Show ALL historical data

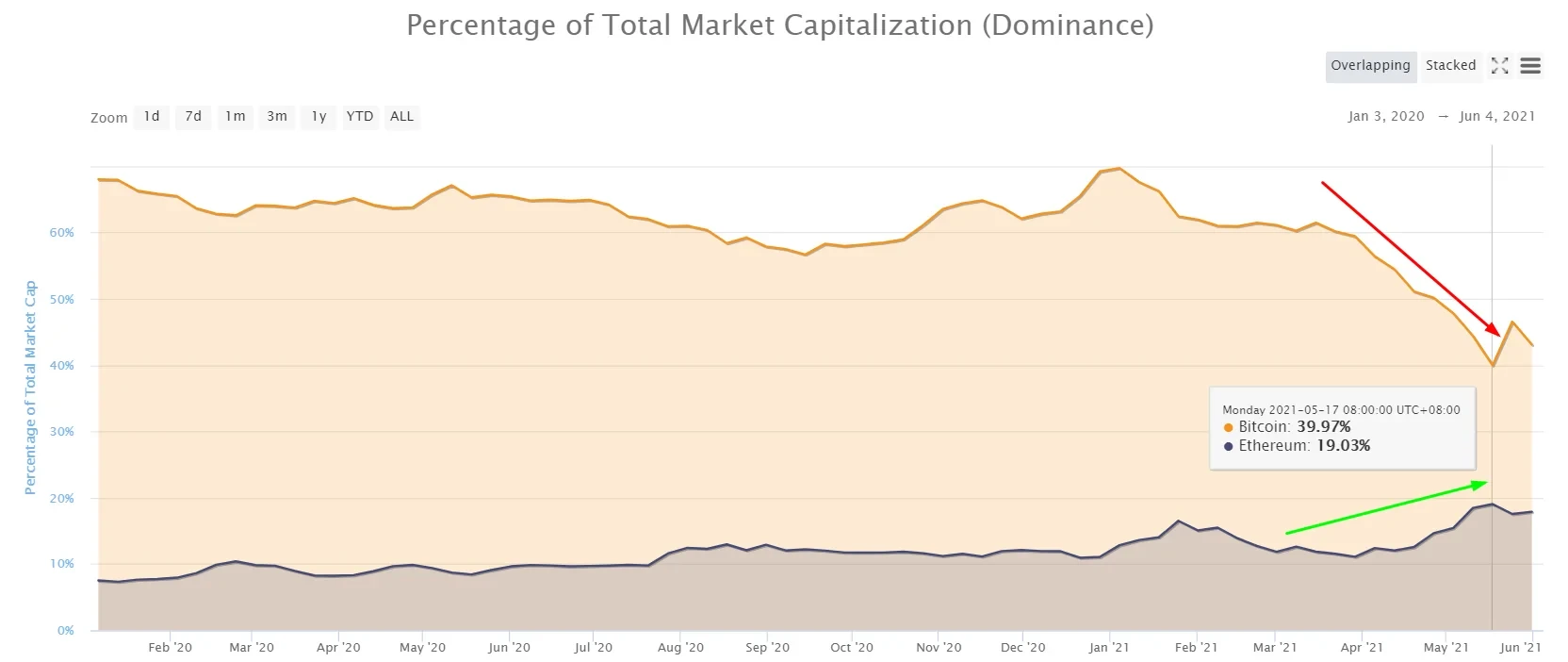[401, 116]
